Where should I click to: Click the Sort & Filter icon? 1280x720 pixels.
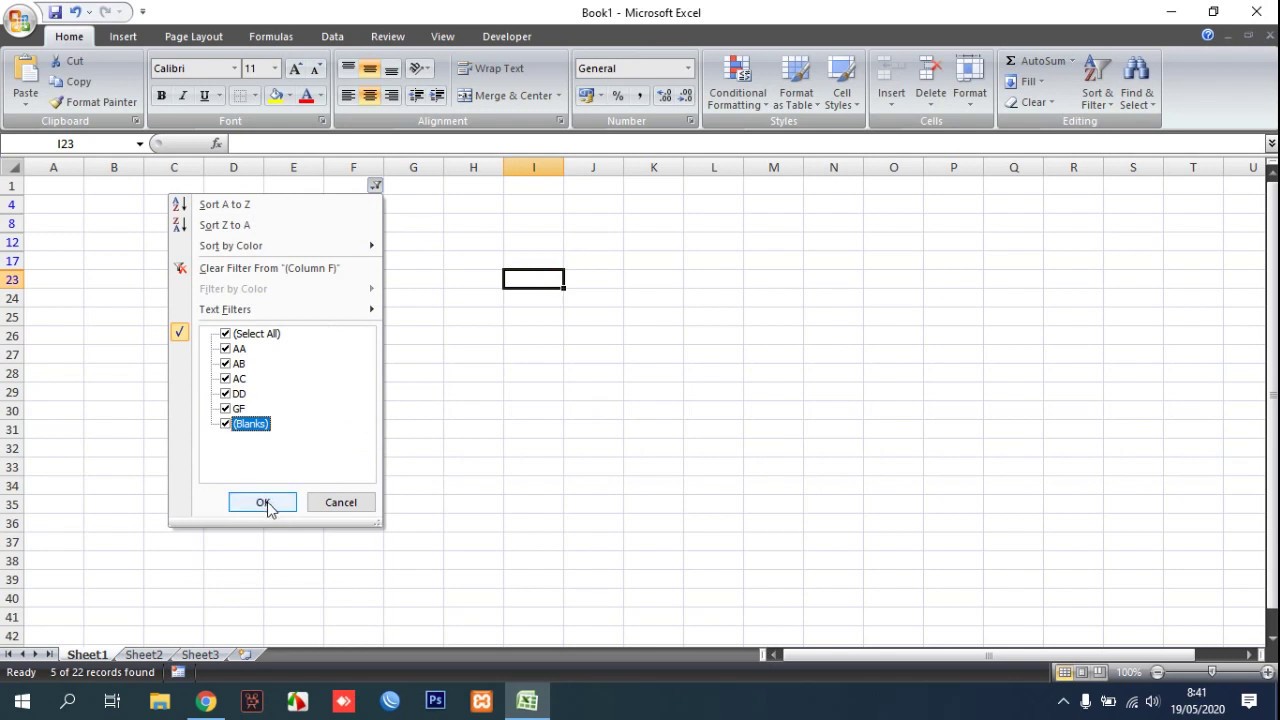coord(1097,70)
